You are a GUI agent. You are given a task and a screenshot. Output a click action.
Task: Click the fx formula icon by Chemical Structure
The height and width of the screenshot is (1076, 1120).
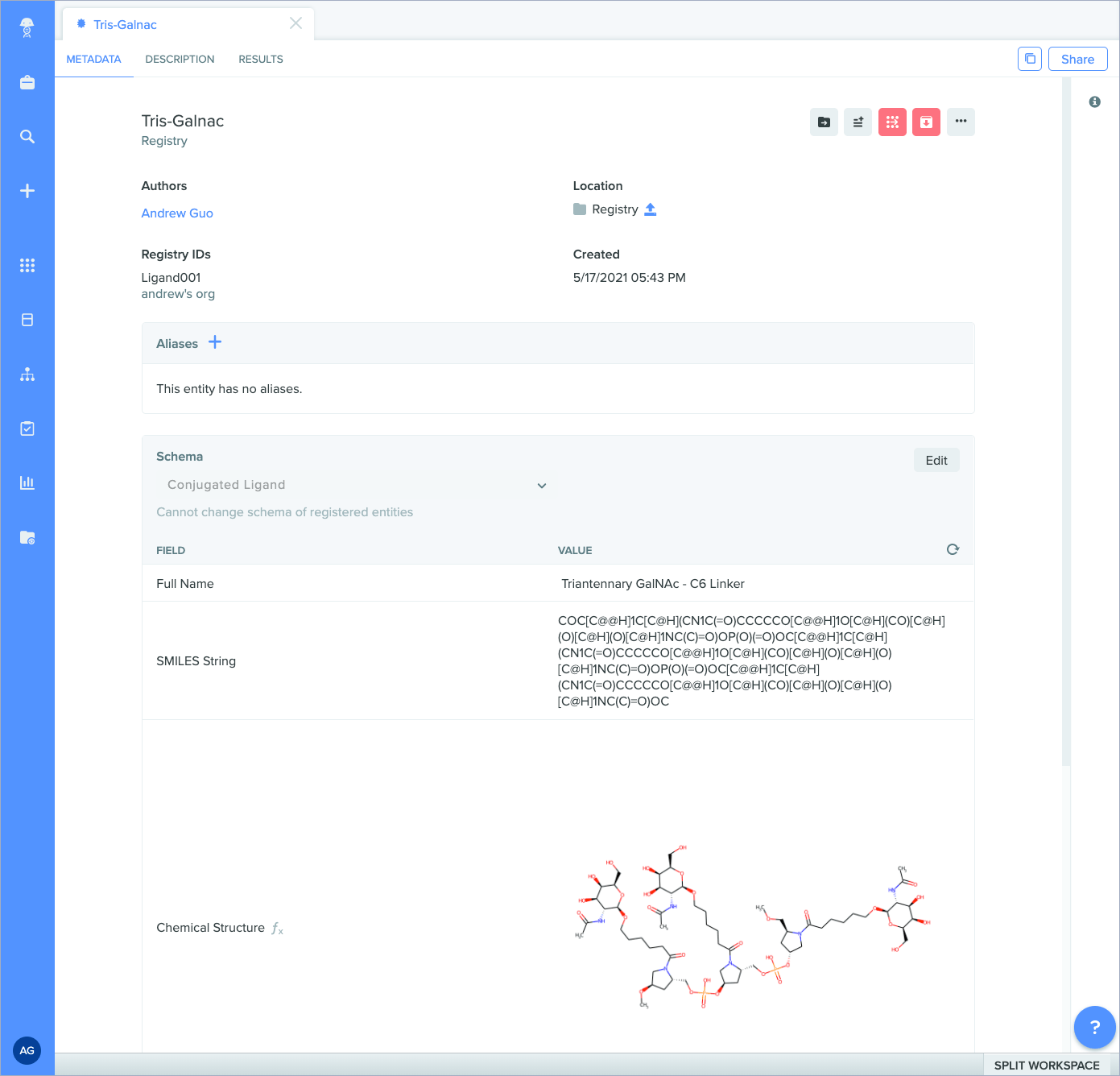(277, 929)
